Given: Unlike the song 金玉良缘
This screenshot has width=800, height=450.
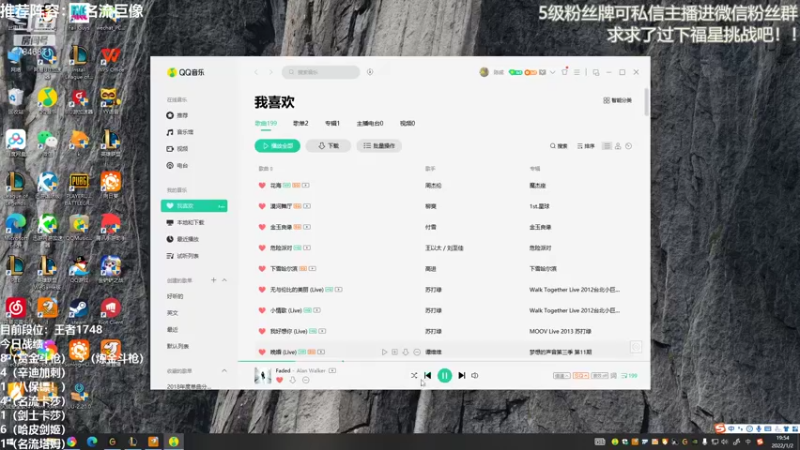Looking at the screenshot, I should 262,227.
